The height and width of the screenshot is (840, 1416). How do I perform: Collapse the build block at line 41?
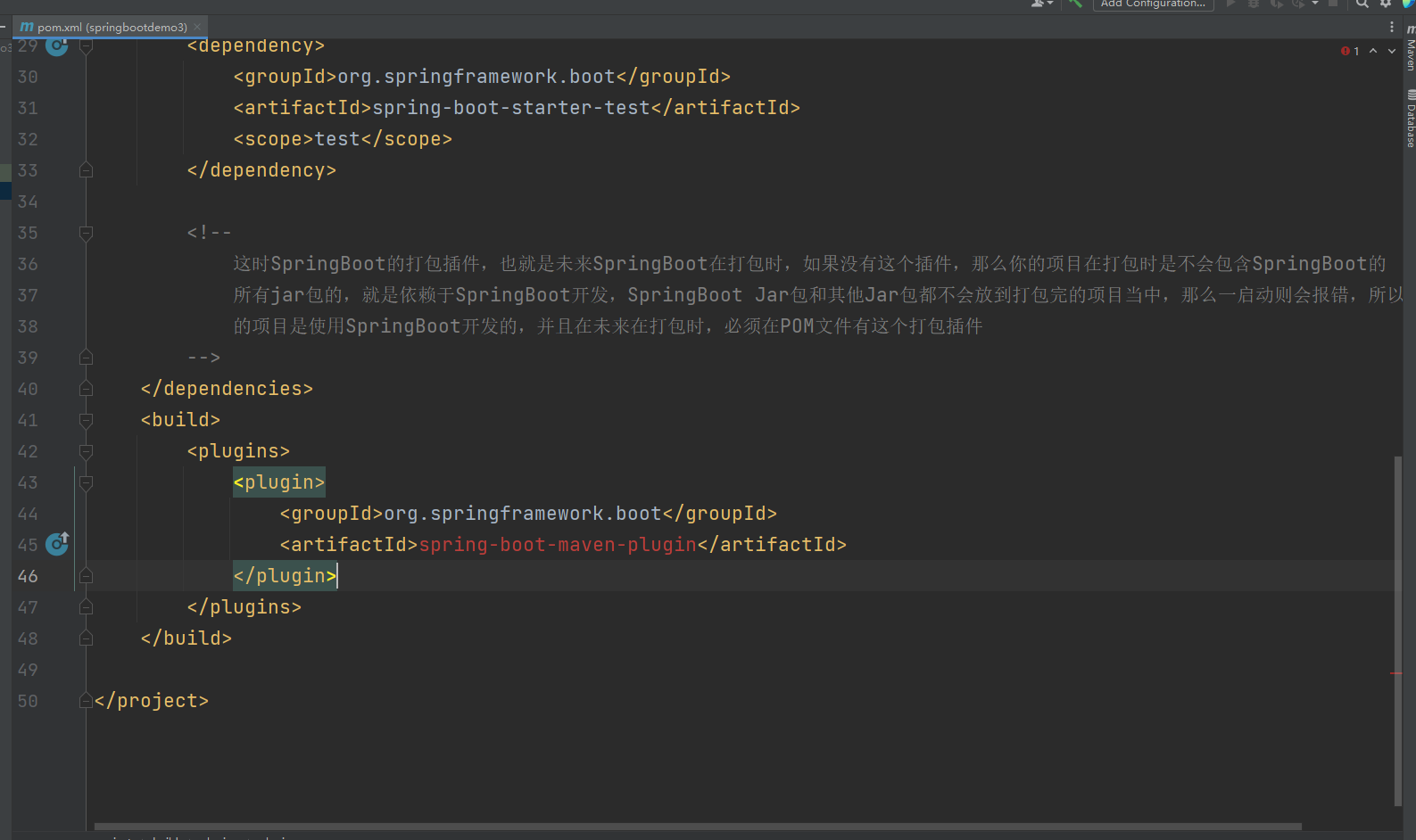(x=86, y=420)
